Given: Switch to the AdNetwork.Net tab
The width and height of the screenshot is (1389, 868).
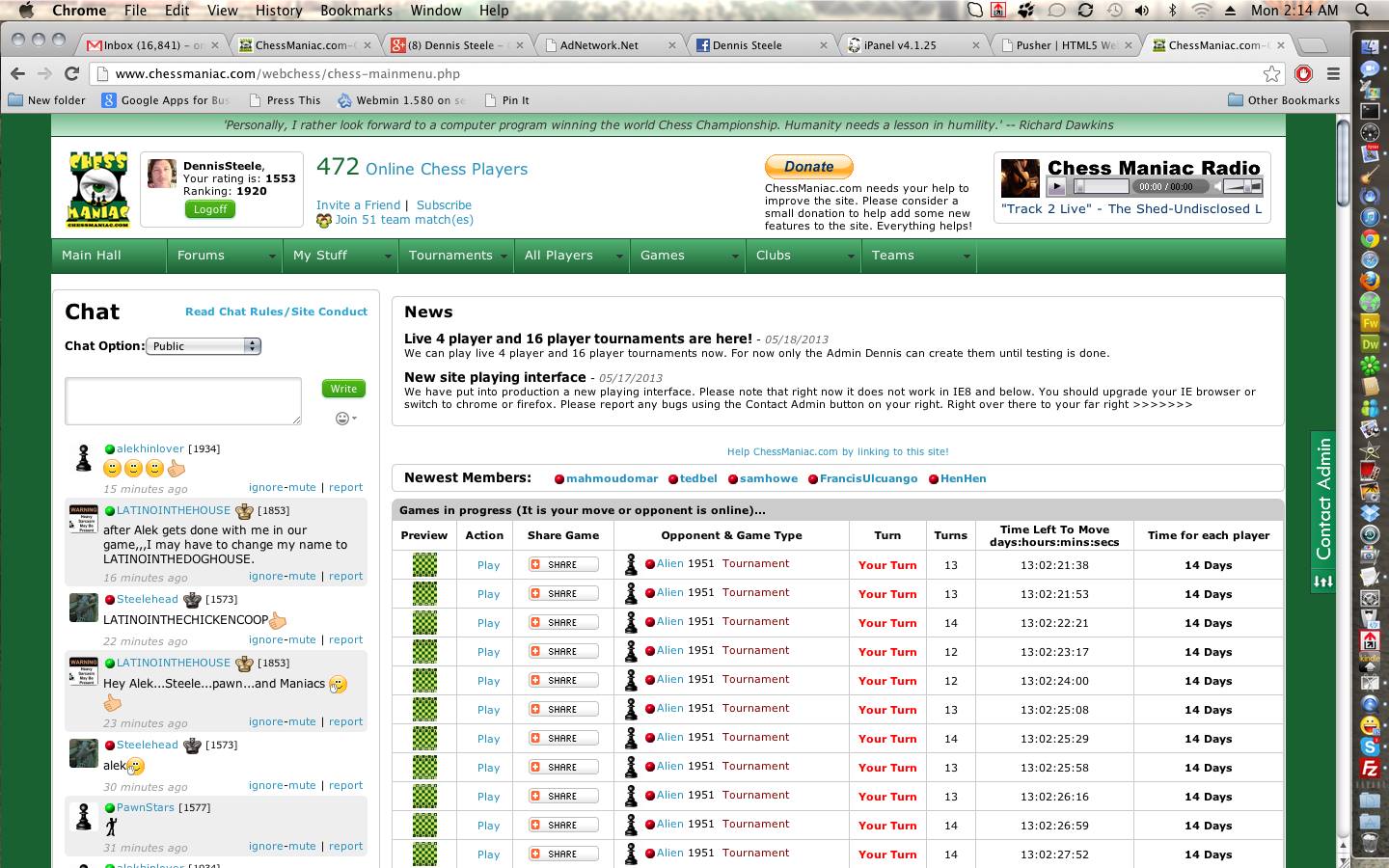Looking at the screenshot, I should click(611, 45).
